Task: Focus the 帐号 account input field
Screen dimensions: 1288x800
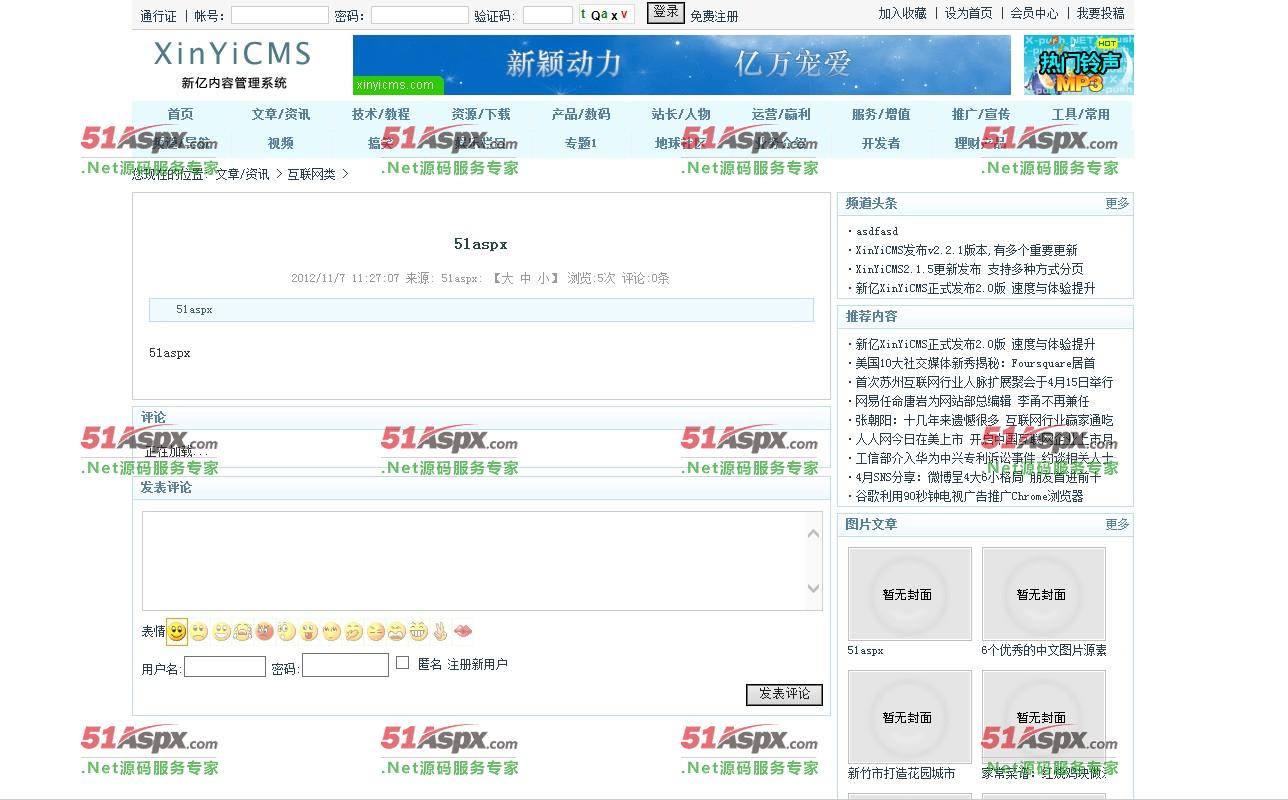Action: pos(280,15)
